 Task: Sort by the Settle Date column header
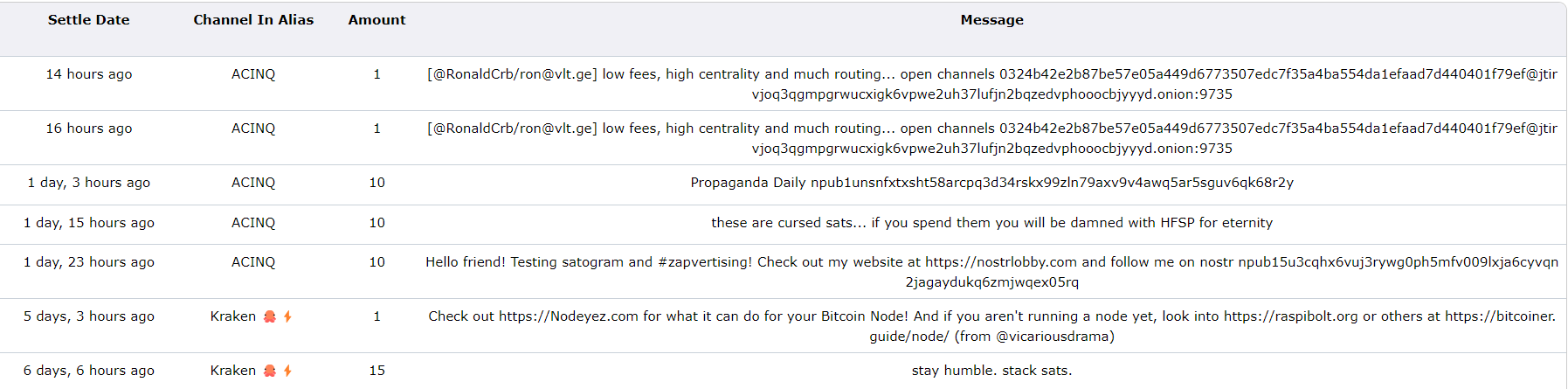[89, 20]
